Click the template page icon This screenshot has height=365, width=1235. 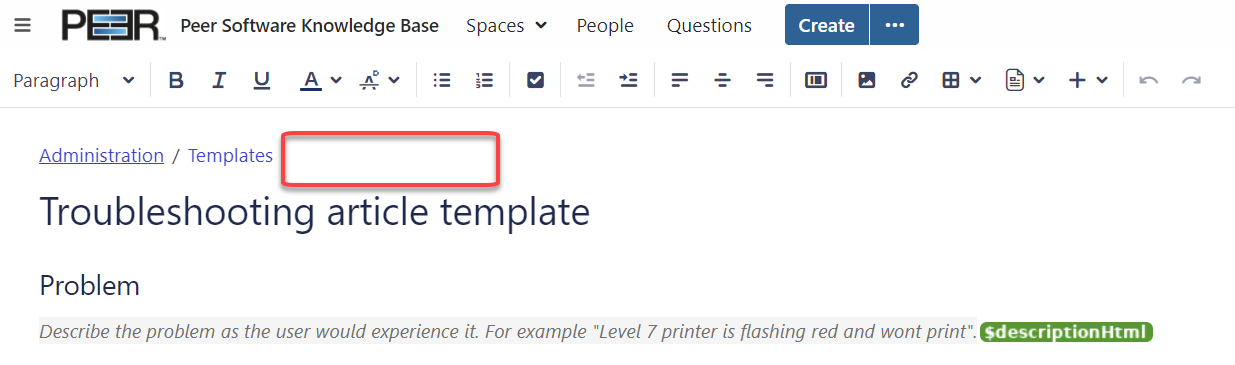[x=1015, y=80]
